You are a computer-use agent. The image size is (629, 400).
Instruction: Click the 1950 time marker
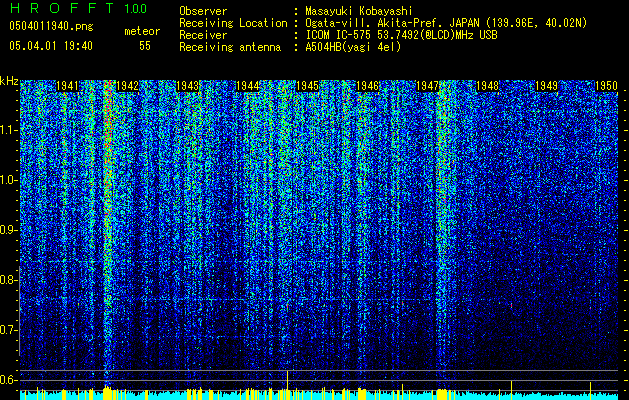pyautogui.click(x=606, y=86)
